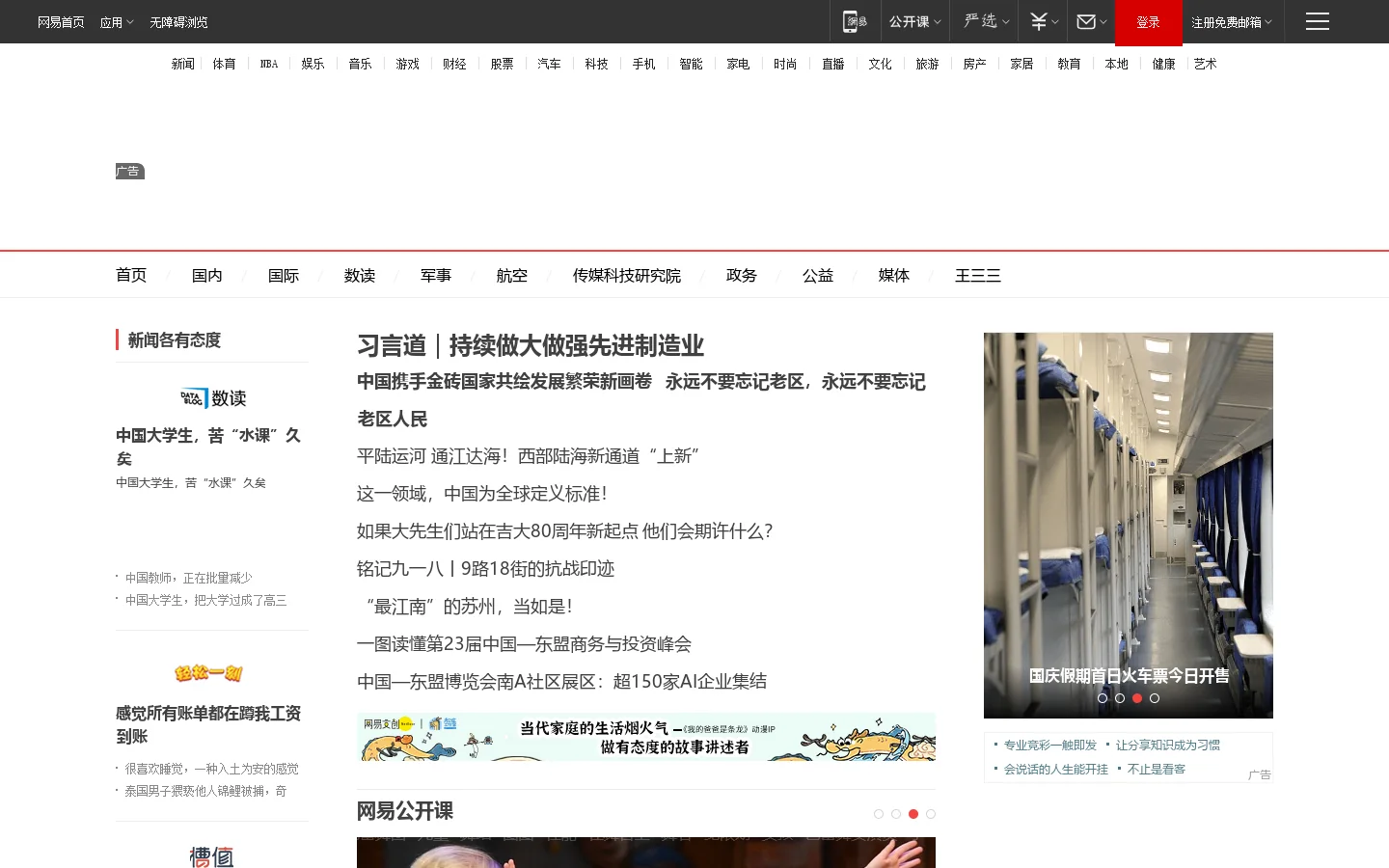Open the 媒体 tab
The image size is (1389, 868).
point(894,275)
